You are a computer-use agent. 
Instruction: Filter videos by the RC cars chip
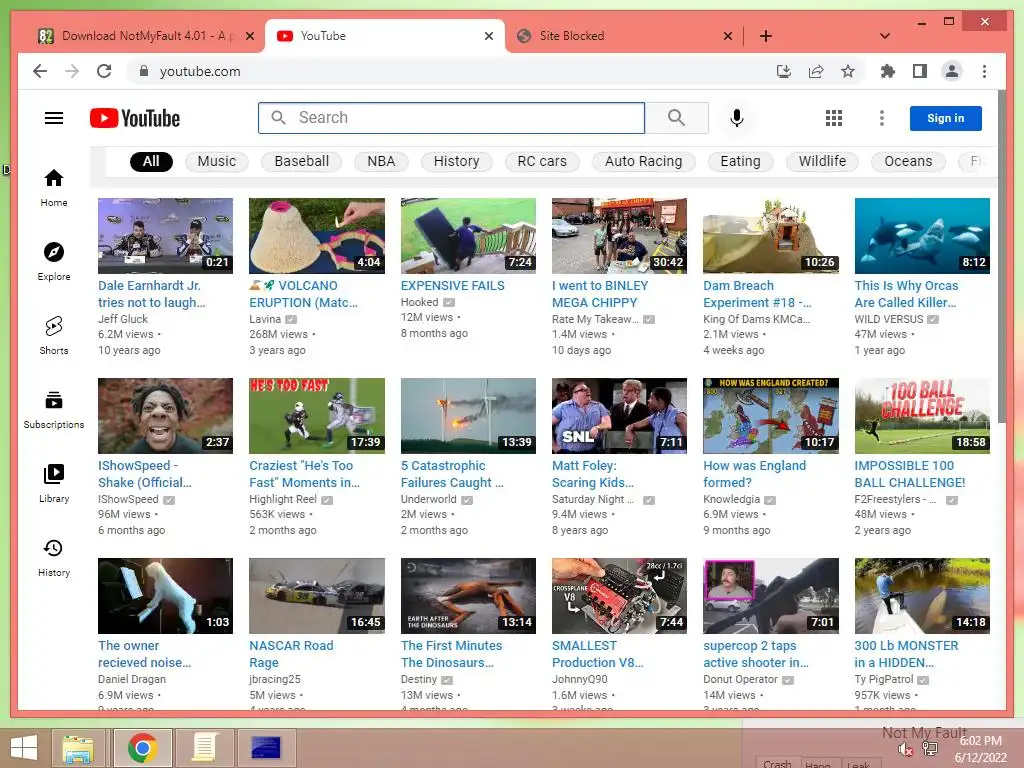(542, 161)
